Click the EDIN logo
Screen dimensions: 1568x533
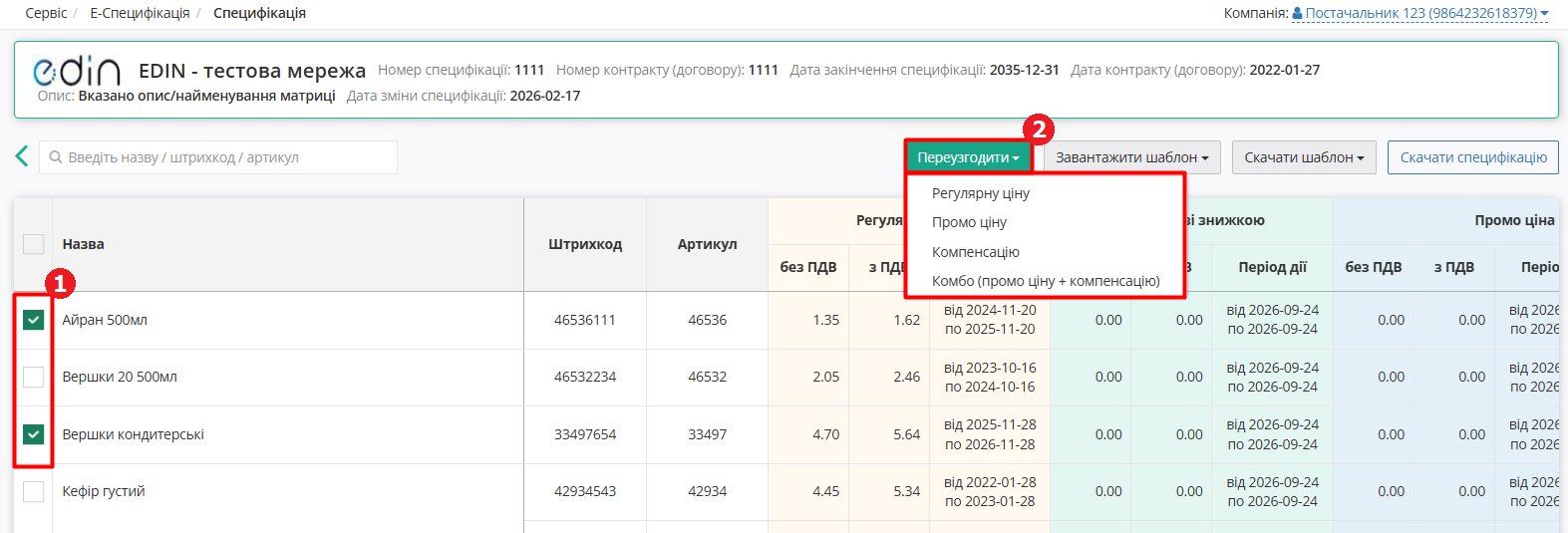point(77,71)
